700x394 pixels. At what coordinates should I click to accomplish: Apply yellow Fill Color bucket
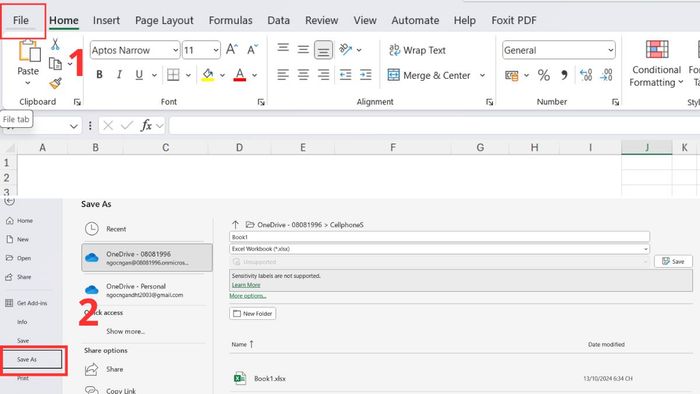click(208, 75)
